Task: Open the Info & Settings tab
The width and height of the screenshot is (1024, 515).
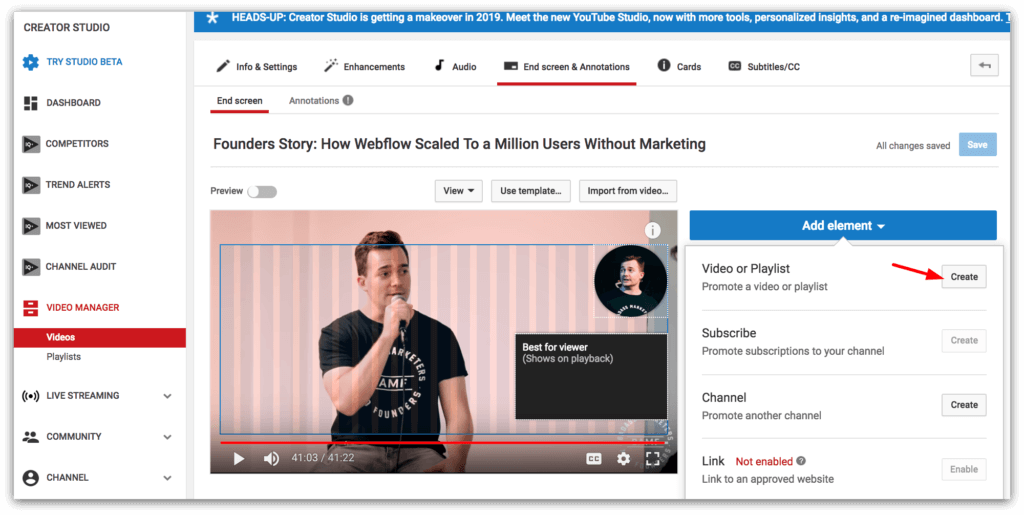Action: click(257, 67)
